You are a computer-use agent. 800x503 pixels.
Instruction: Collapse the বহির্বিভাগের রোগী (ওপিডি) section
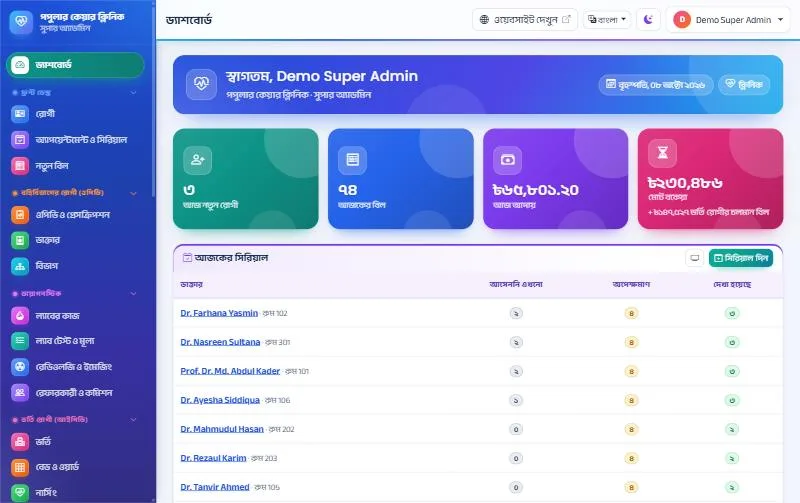(134, 193)
